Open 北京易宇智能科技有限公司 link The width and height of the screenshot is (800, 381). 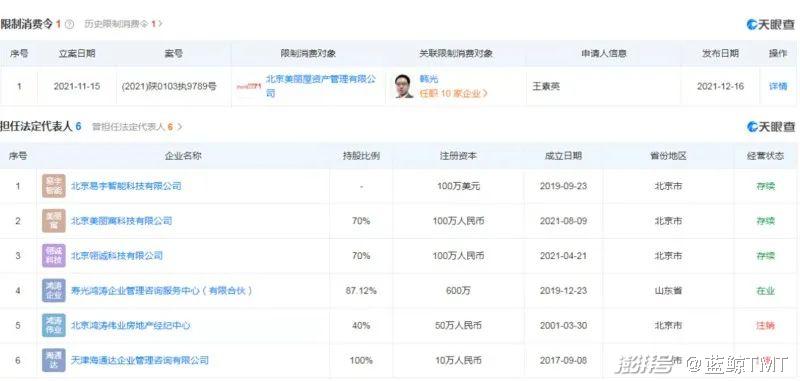click(126, 186)
